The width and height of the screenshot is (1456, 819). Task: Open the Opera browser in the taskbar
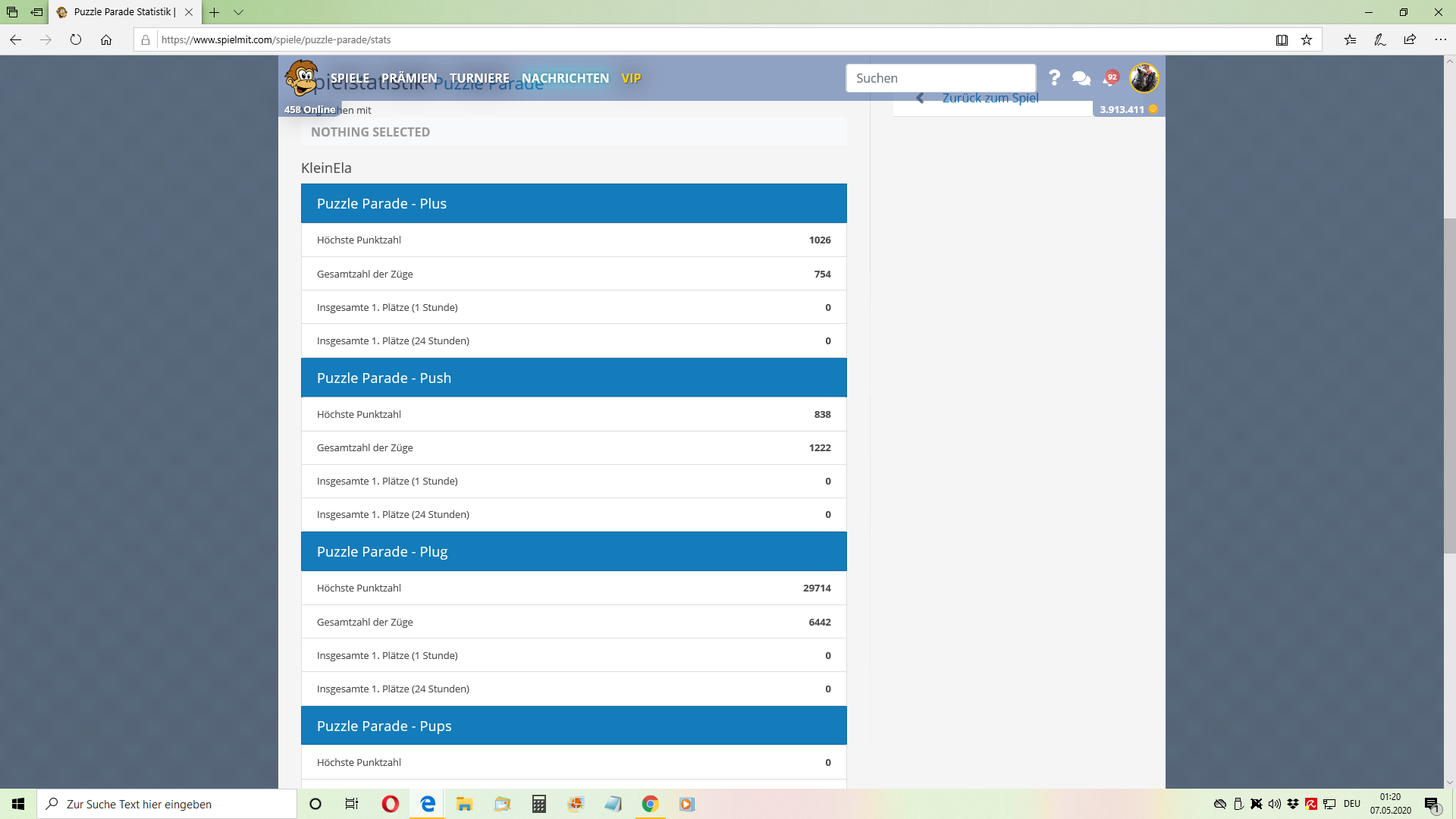coord(391,804)
